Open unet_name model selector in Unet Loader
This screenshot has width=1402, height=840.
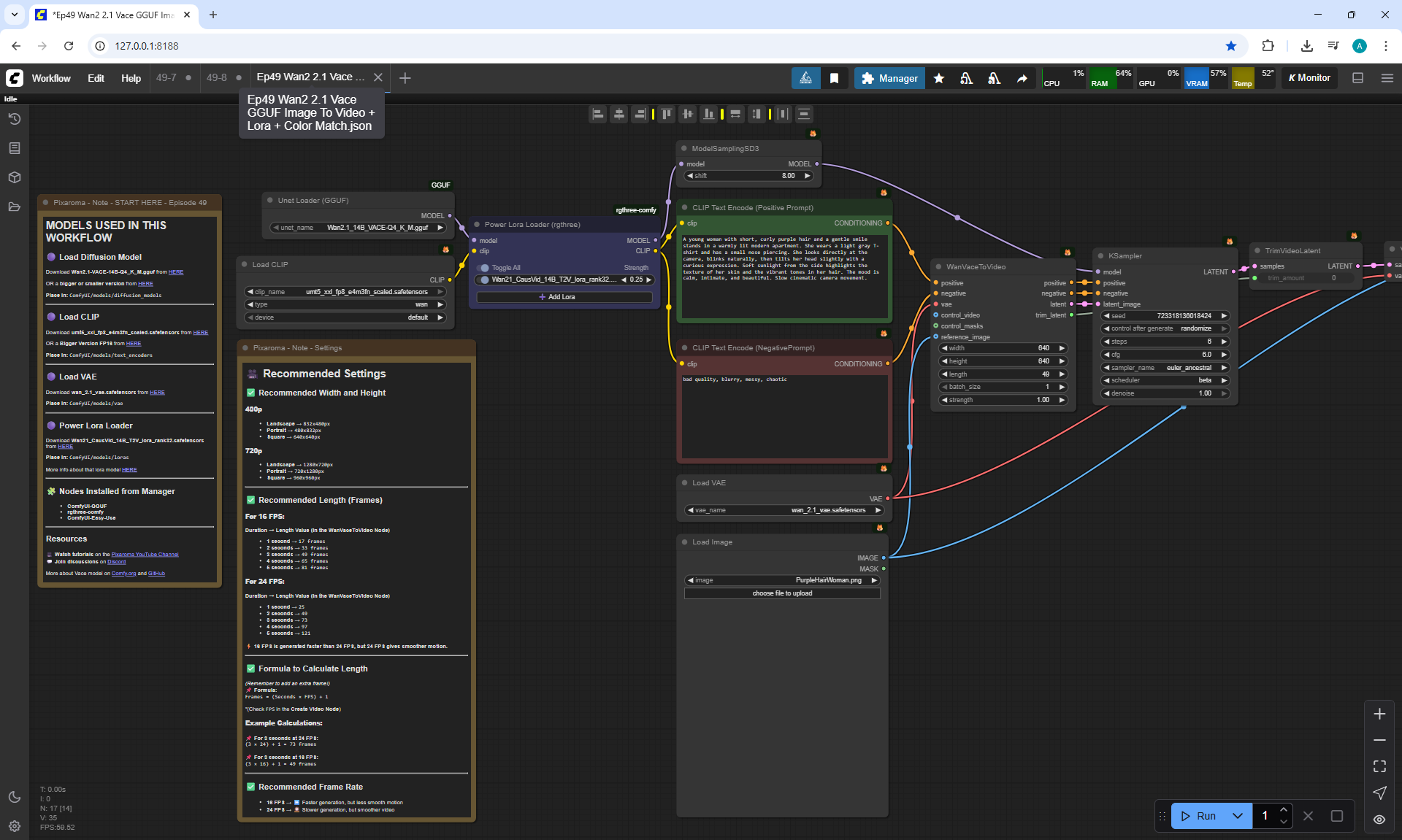tap(358, 228)
